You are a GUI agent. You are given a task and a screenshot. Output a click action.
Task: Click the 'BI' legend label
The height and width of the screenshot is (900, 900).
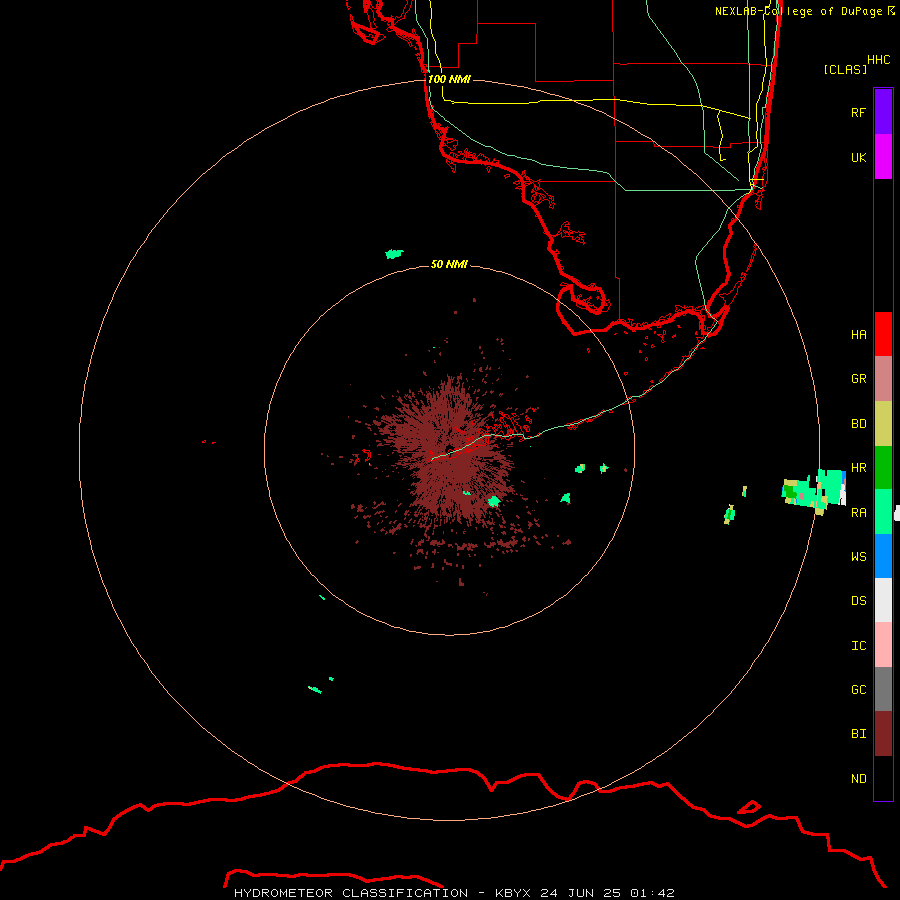click(859, 734)
